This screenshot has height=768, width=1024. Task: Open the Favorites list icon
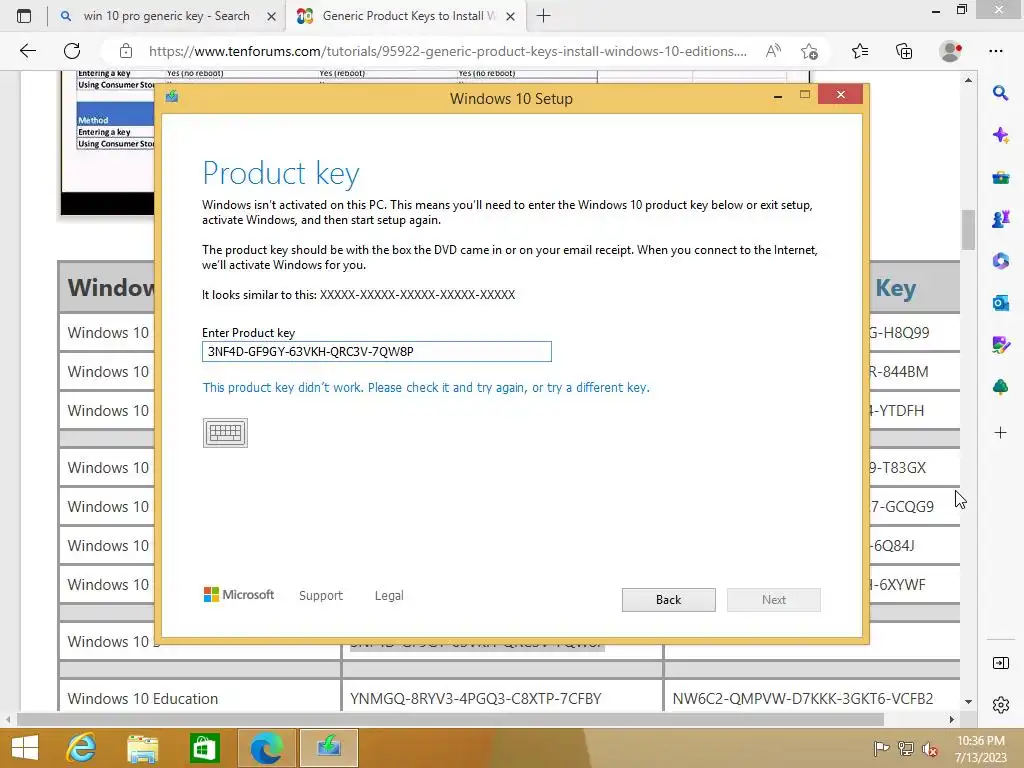(860, 51)
